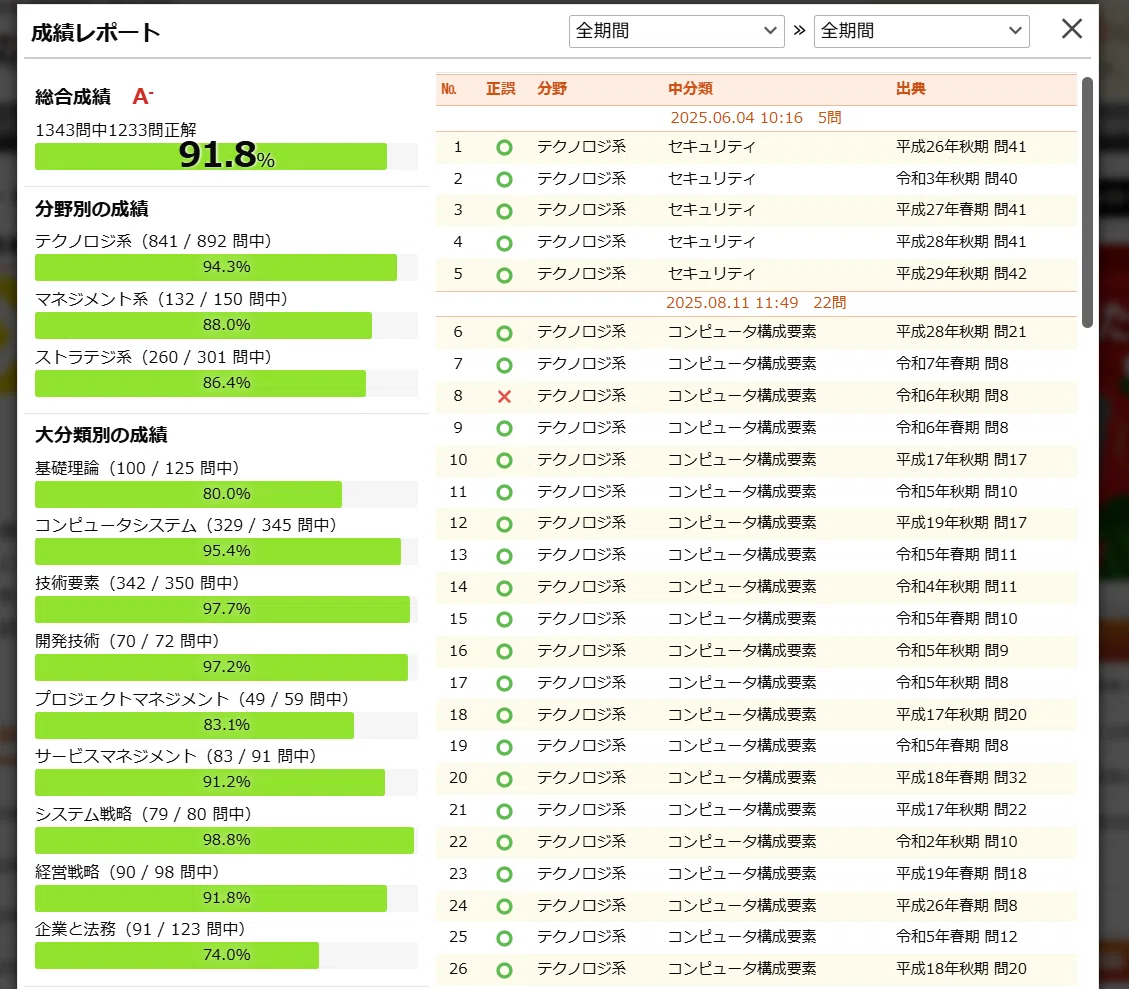Click source 平成17年秋期 問17

[x=961, y=460]
